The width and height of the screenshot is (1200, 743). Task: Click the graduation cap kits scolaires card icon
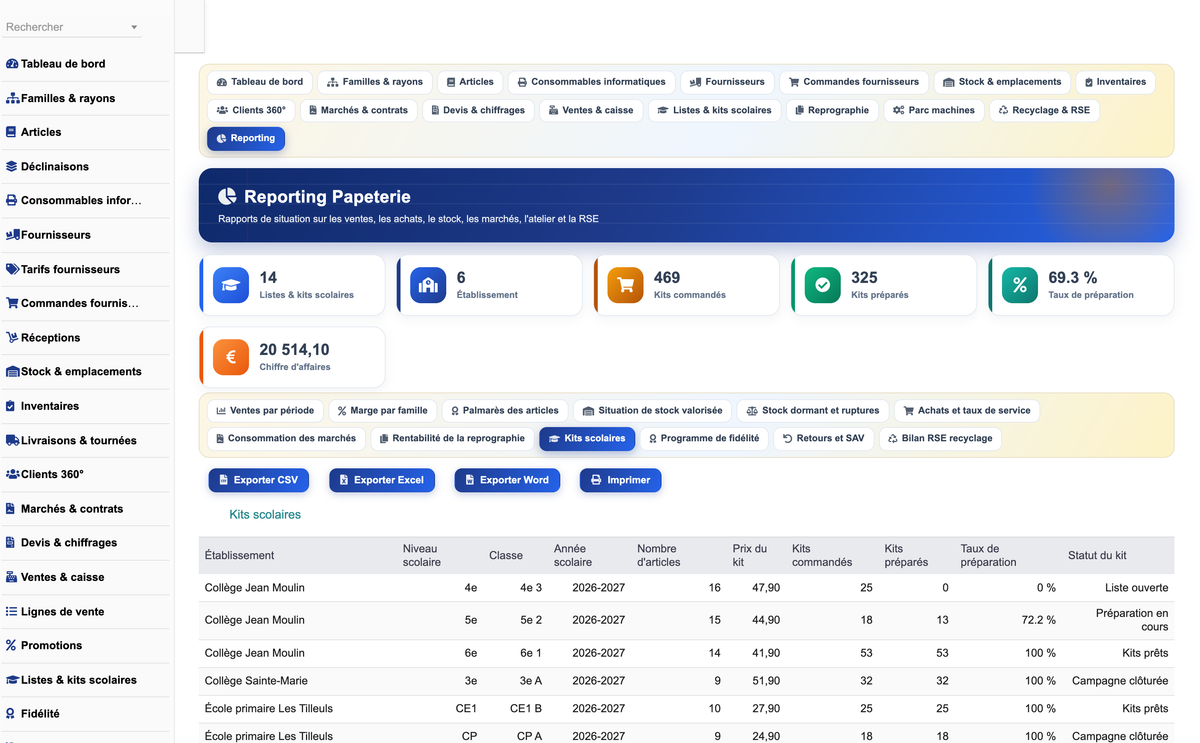(231, 285)
